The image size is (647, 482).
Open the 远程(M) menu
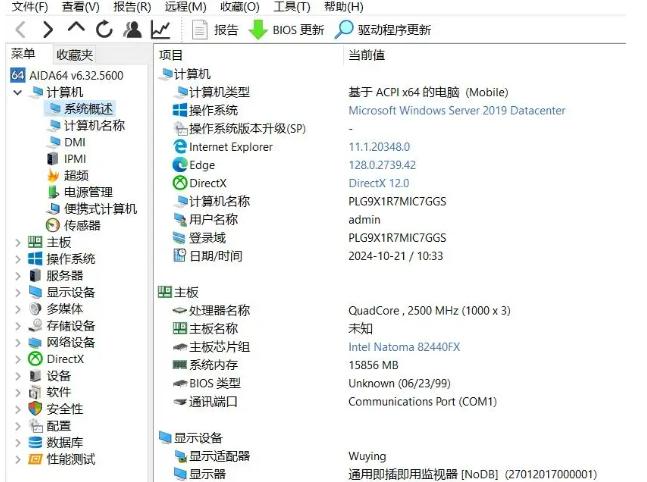185,7
